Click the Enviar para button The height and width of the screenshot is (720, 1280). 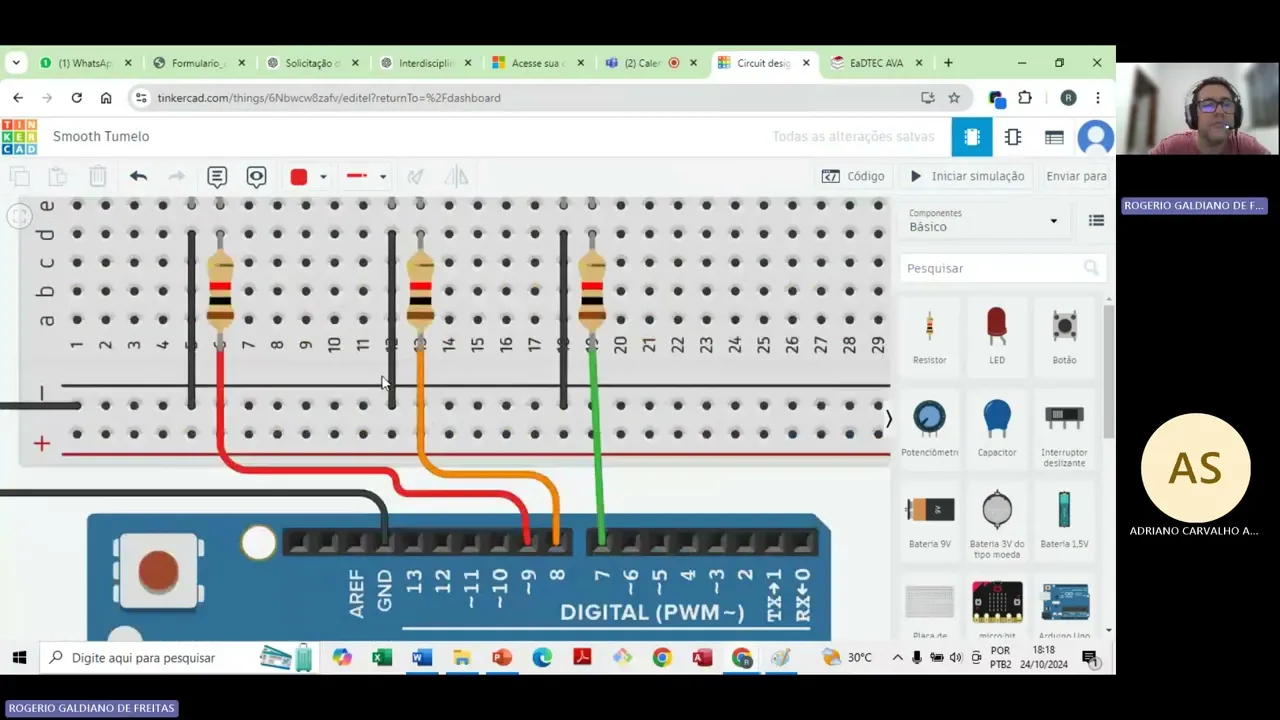pos(1076,176)
